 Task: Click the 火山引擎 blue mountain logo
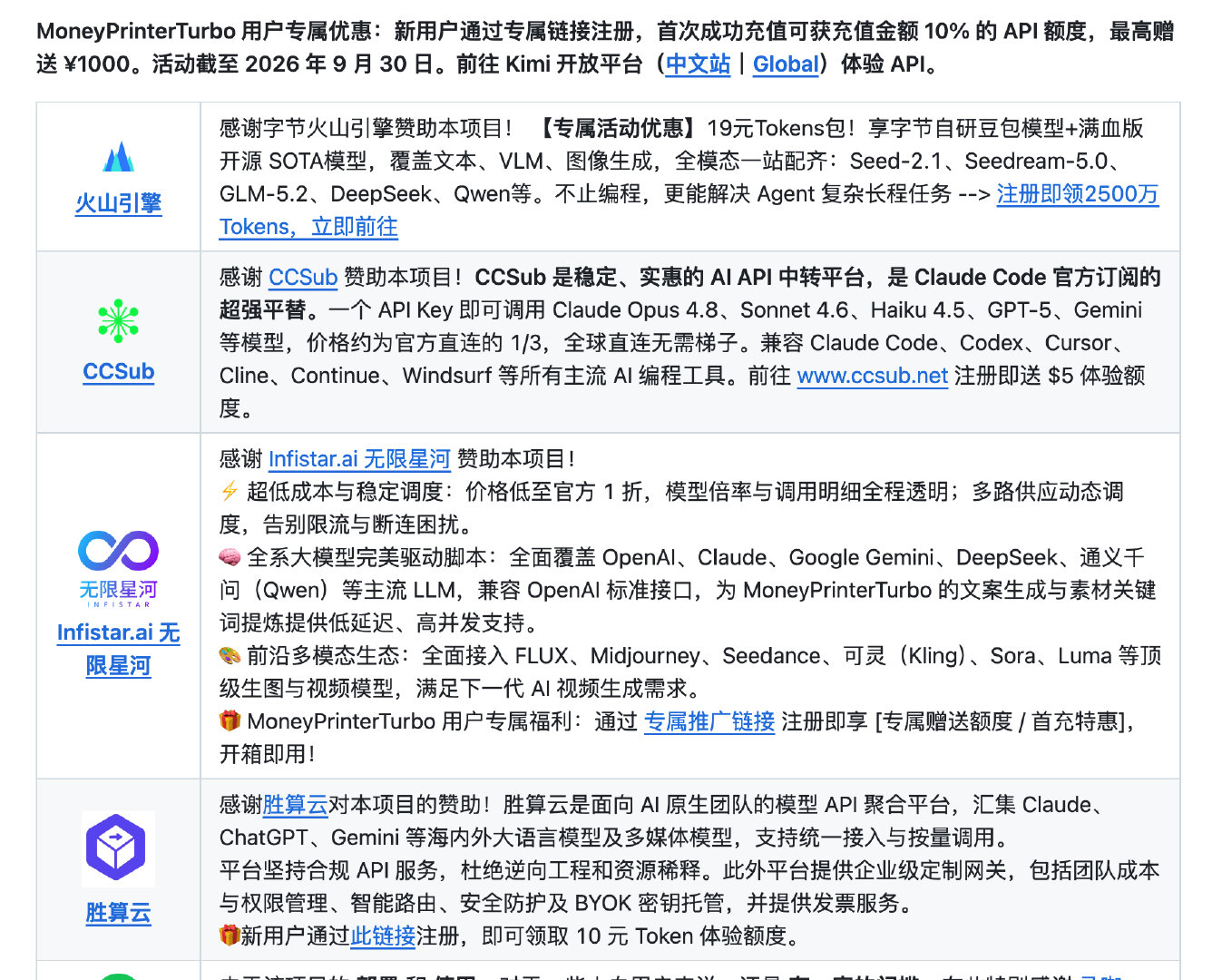tap(119, 157)
